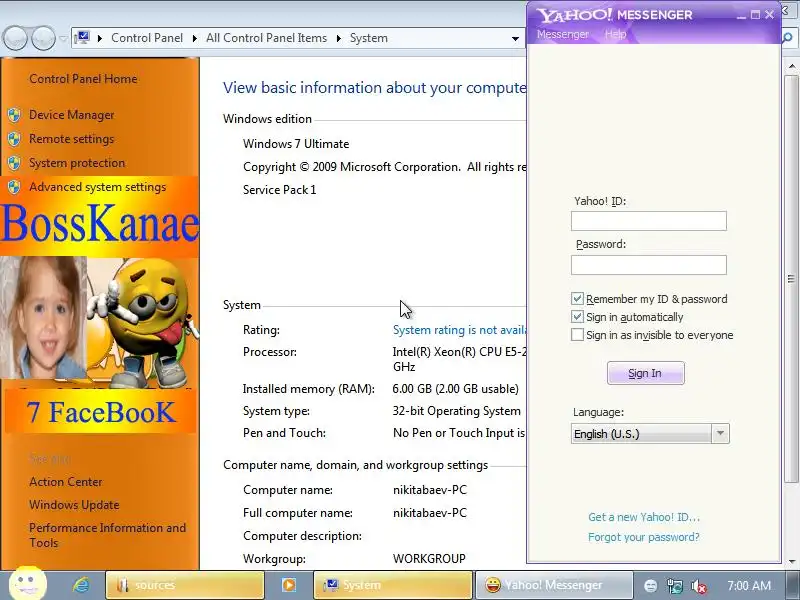The height and width of the screenshot is (600, 800).
Task: Select Control Panel breadcrumb
Action: (x=147, y=38)
